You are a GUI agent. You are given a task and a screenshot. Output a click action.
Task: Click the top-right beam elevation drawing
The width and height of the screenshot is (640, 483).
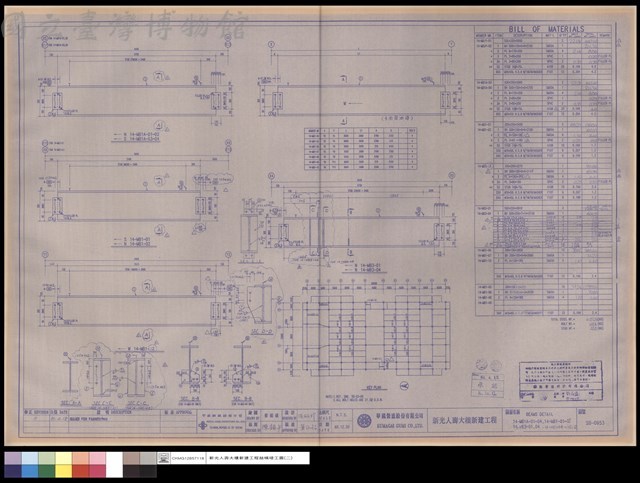pyautogui.click(x=361, y=83)
